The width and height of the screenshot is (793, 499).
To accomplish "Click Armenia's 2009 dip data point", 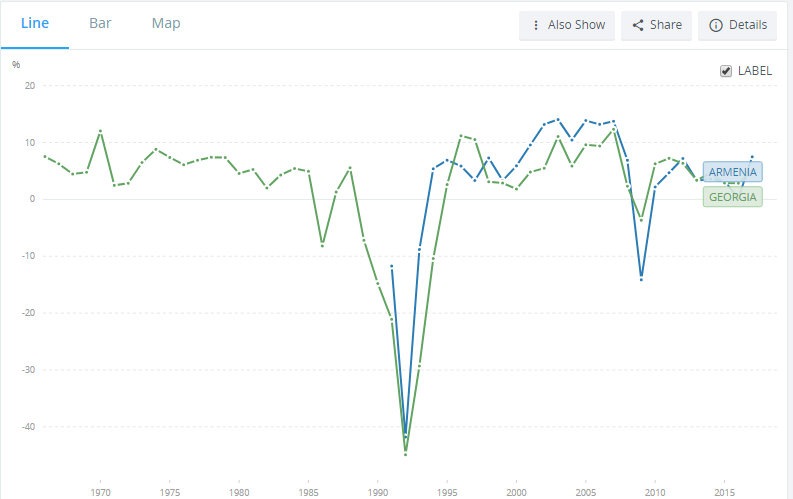I will [641, 278].
